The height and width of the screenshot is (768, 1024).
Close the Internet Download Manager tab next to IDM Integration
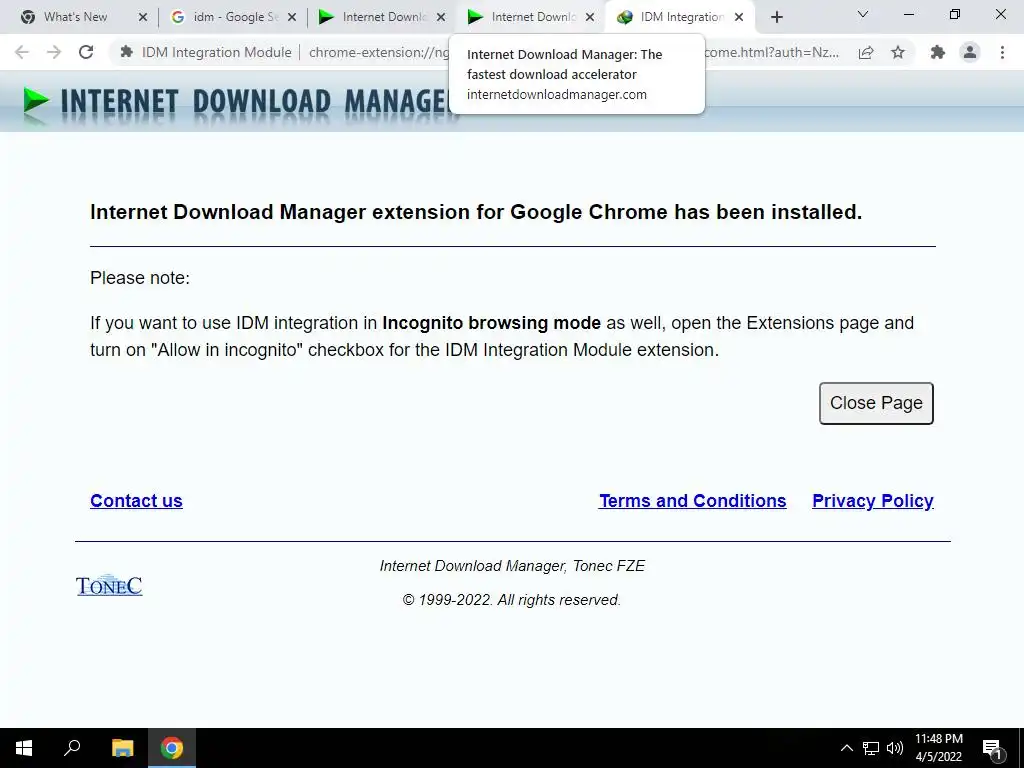[590, 18]
